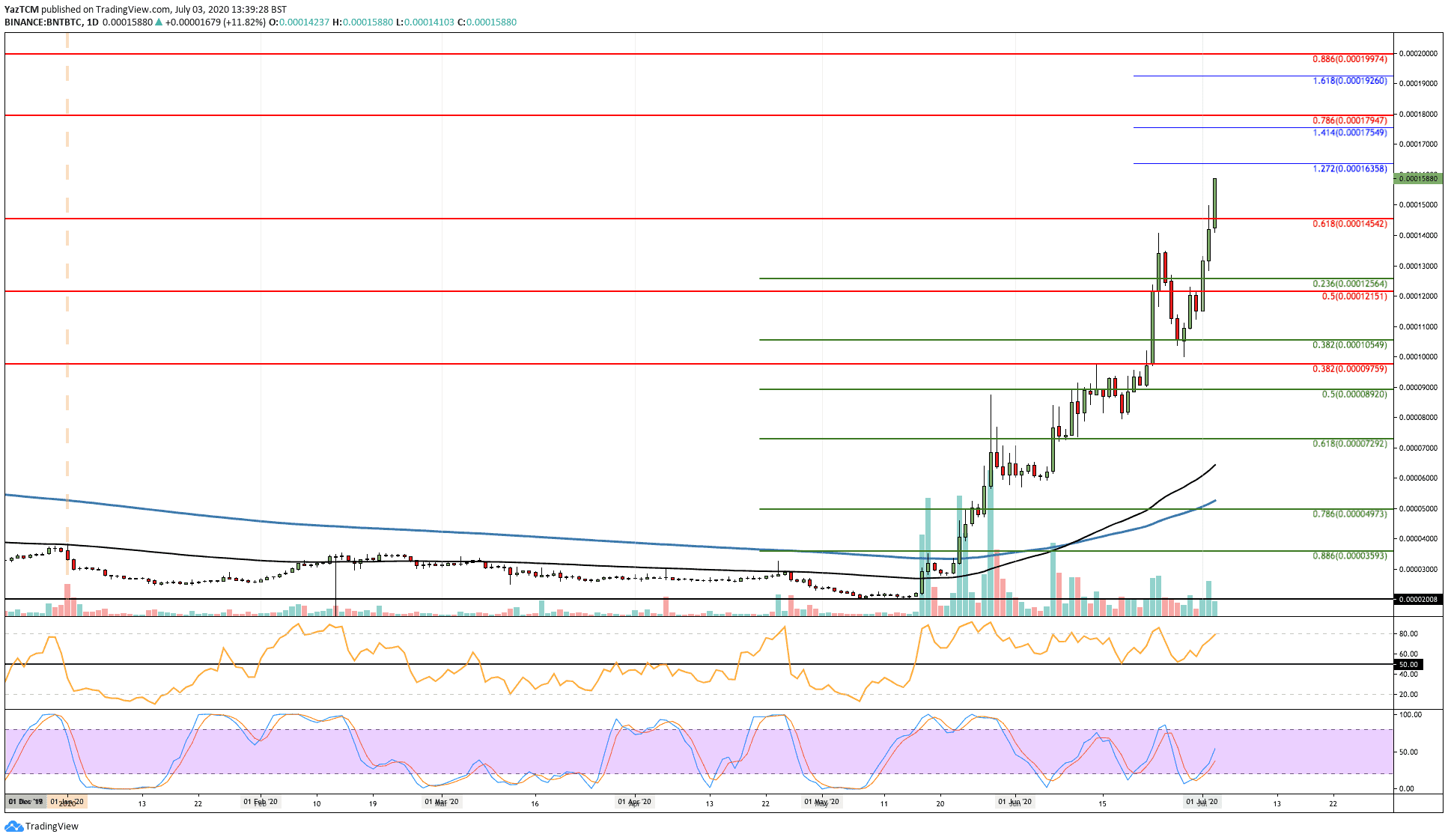The image size is (1448, 840).
Task: Click the 0.618(0.00014542) red label
Action: click(x=1349, y=224)
